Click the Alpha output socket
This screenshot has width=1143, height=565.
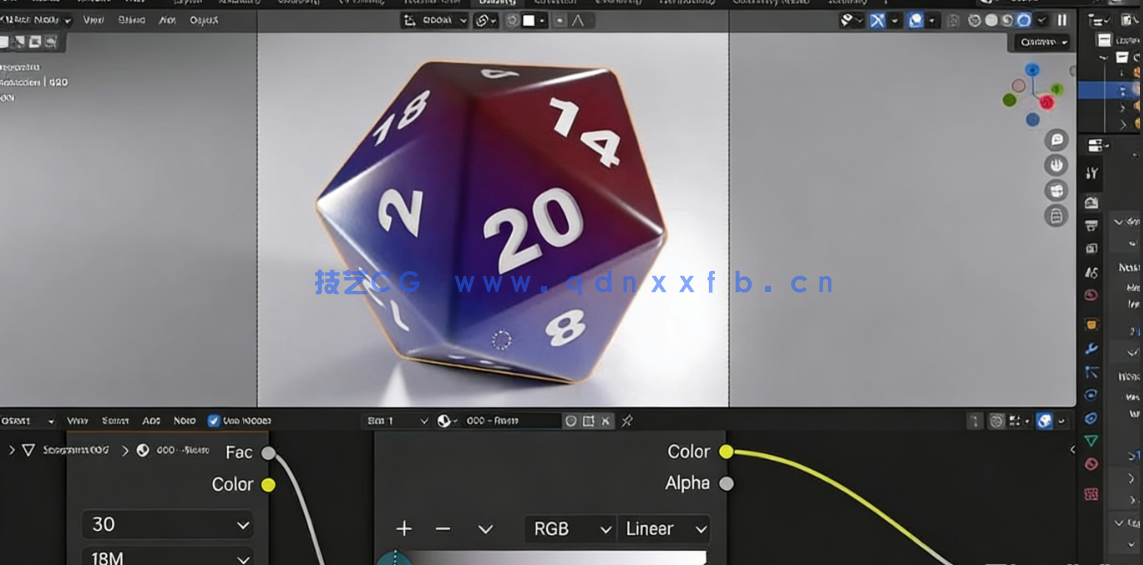click(726, 483)
